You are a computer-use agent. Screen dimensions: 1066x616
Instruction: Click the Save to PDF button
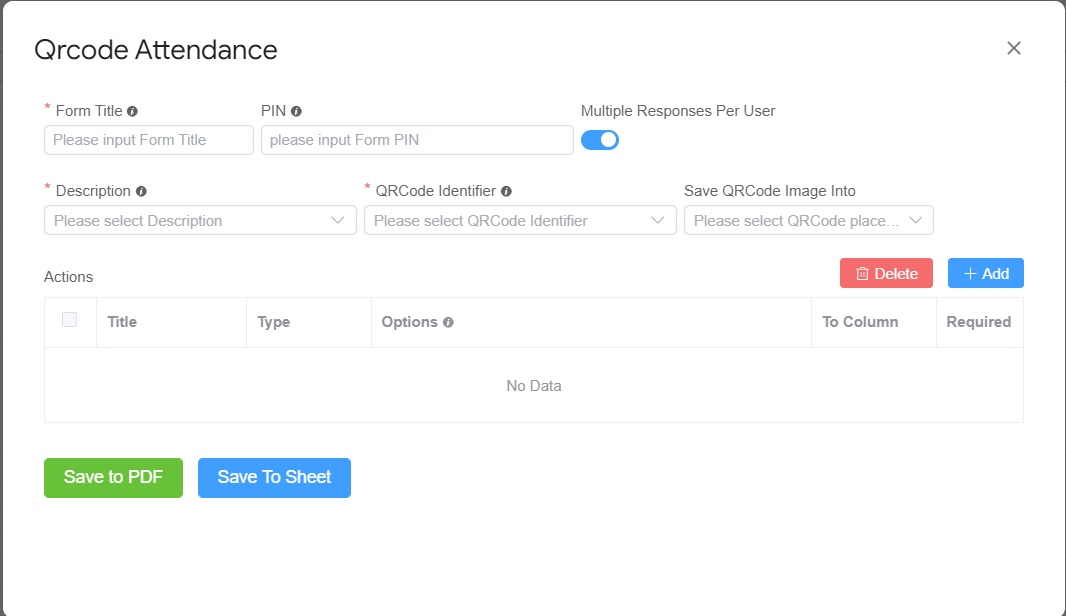tap(113, 478)
